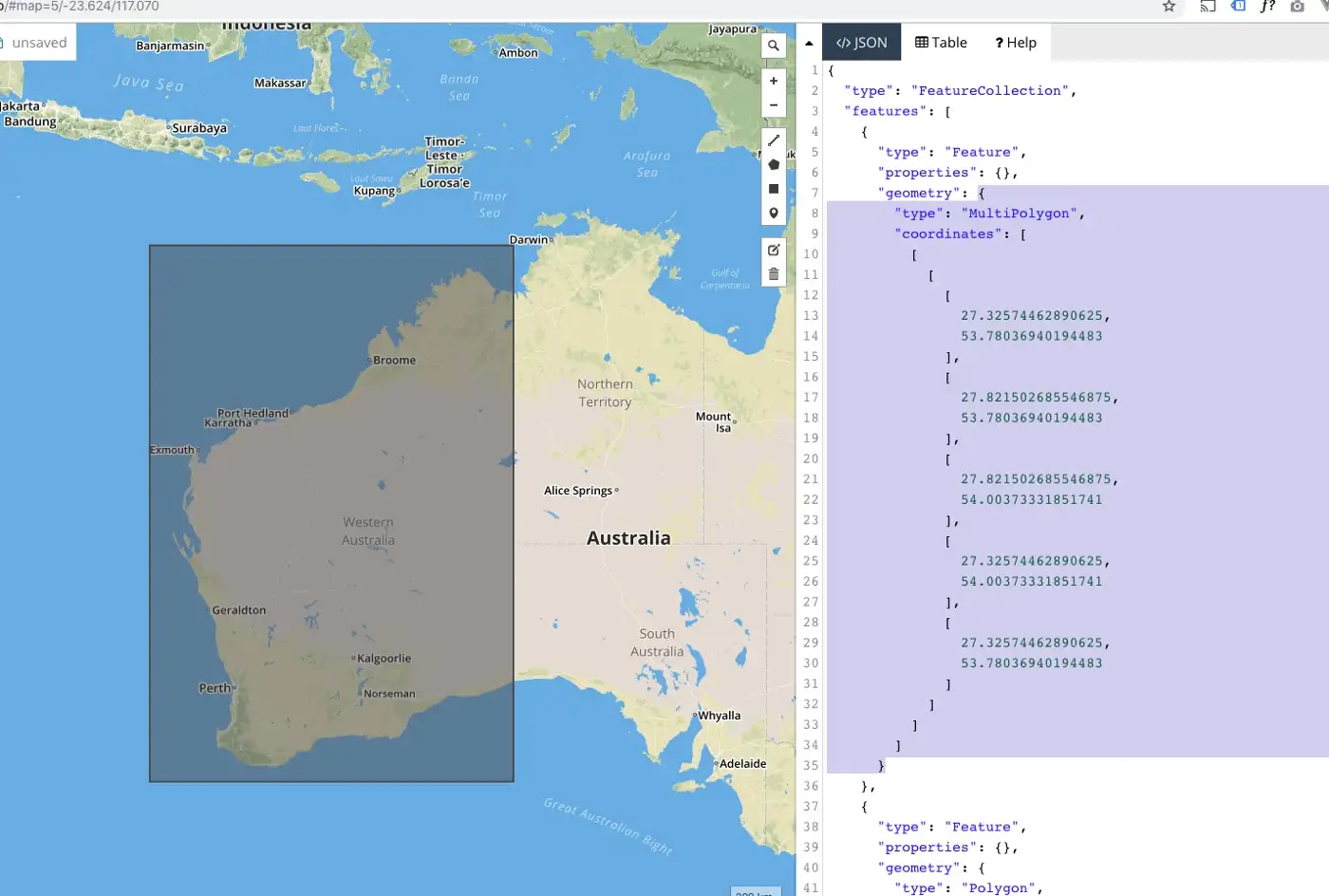1329x896 pixels.
Task: Click the Port Hedland map label
Action: pyautogui.click(x=253, y=413)
